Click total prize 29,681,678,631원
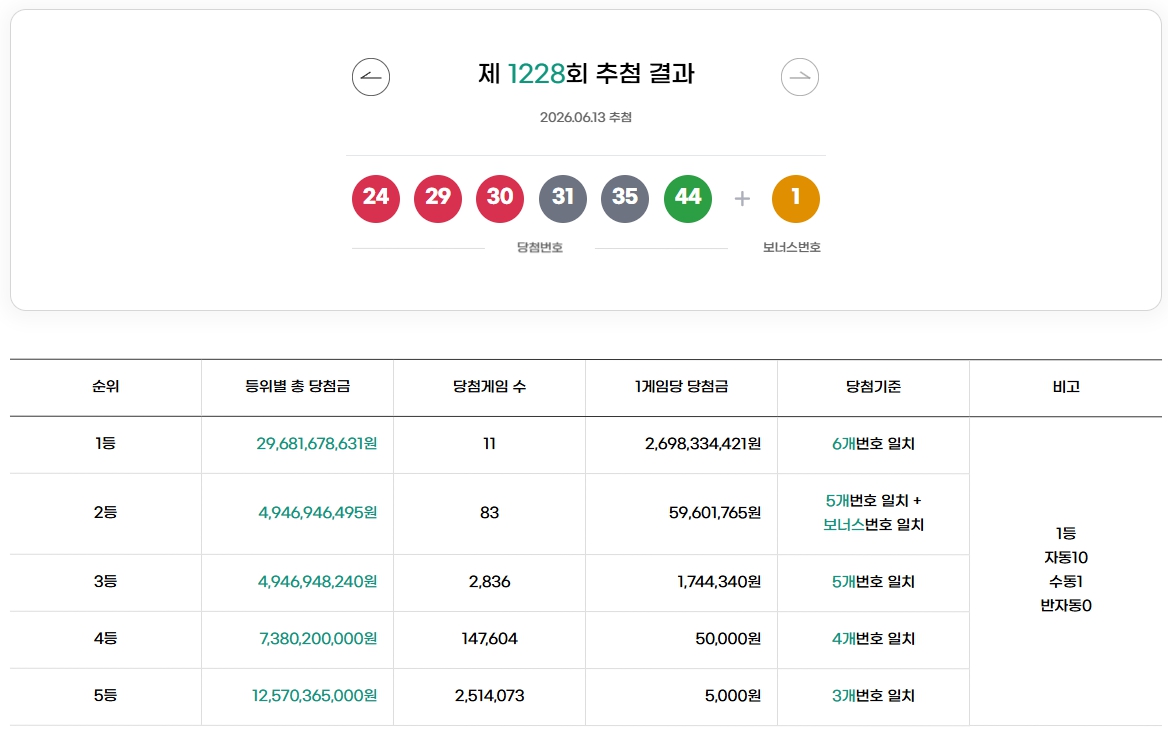The height and width of the screenshot is (732, 1168). tap(317, 444)
